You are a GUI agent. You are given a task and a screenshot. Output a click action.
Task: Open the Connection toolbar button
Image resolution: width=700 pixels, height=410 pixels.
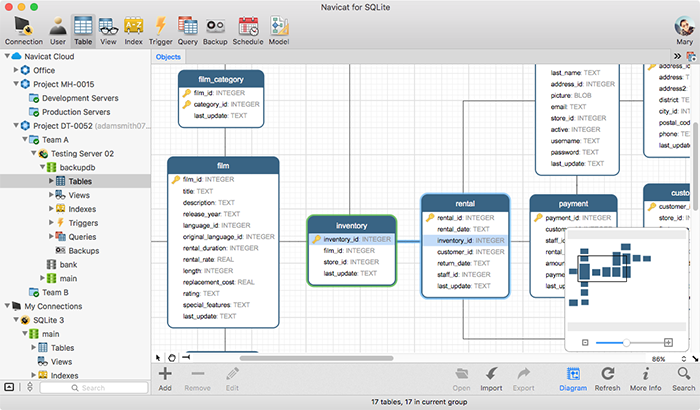24,31
